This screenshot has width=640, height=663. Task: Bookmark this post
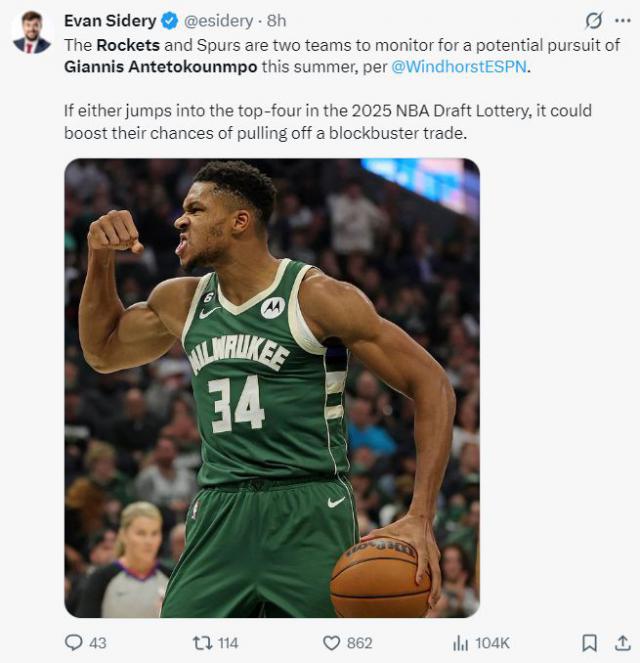590,642
